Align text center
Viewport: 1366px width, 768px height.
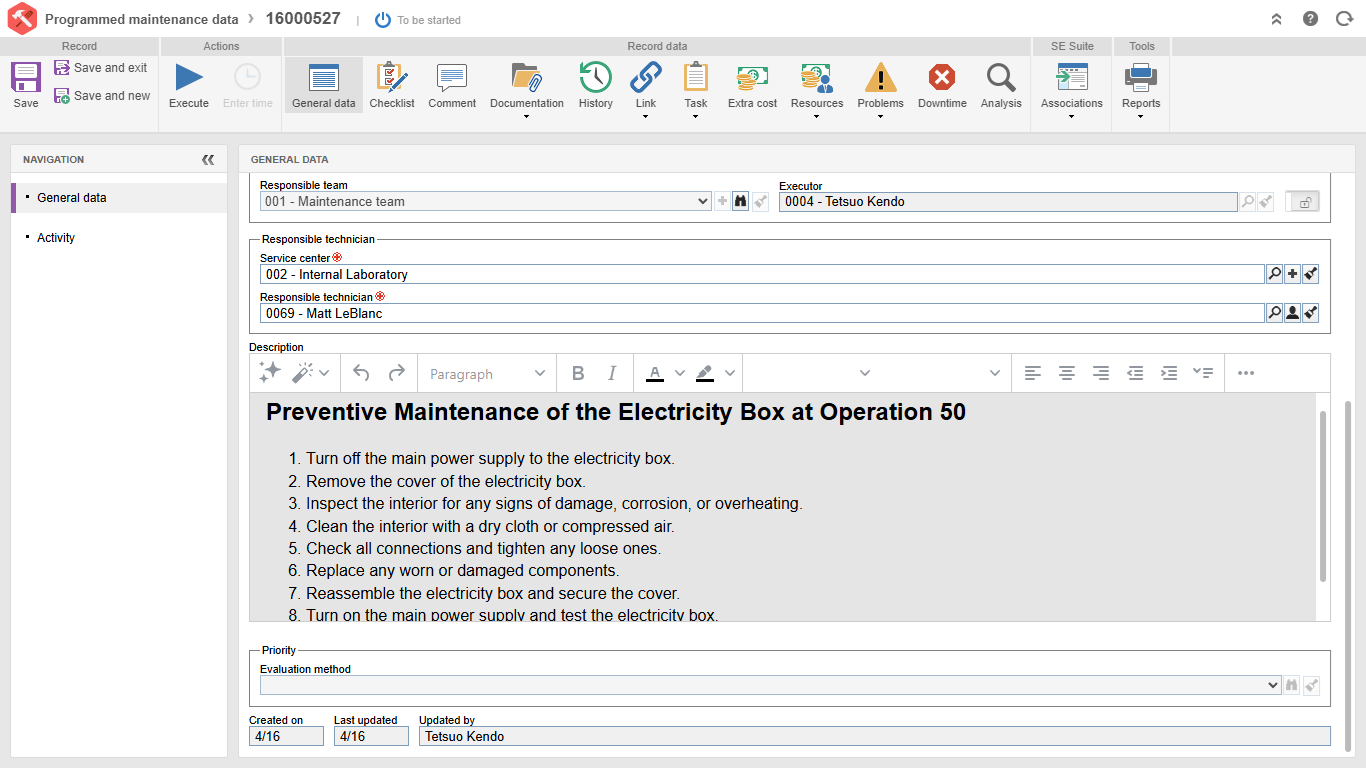pos(1067,373)
